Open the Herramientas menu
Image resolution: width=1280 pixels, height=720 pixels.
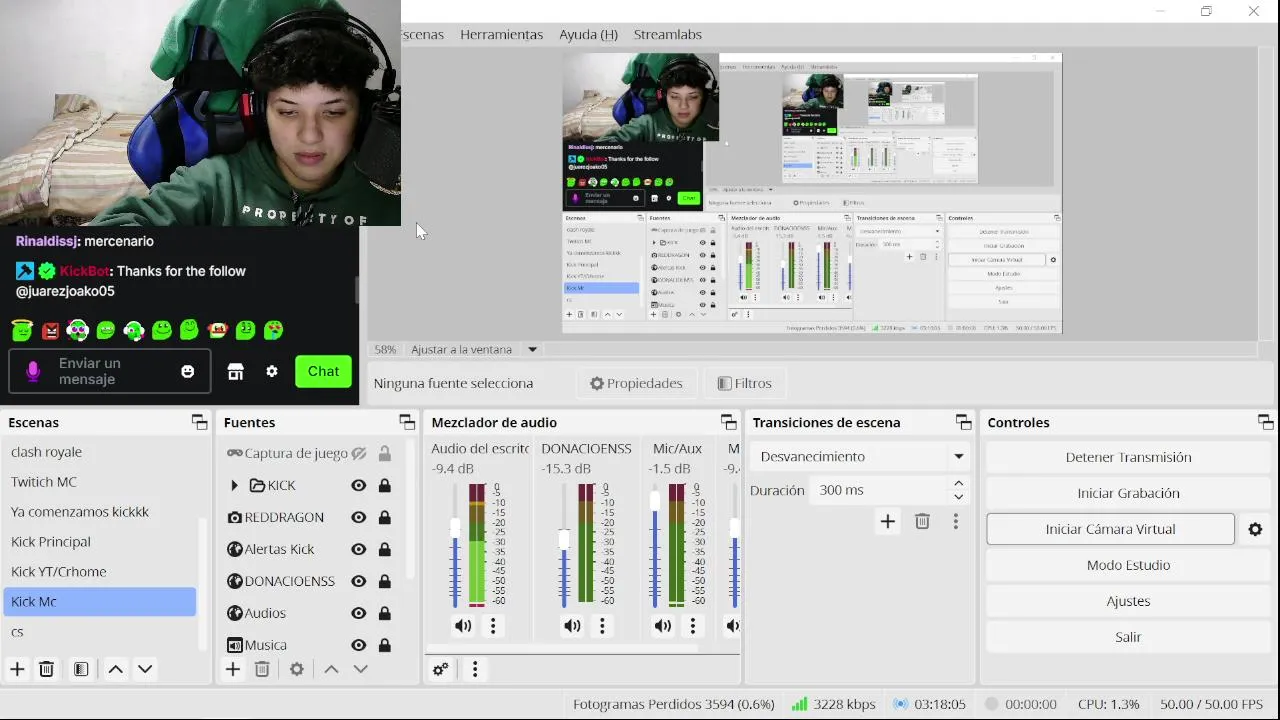coord(501,34)
